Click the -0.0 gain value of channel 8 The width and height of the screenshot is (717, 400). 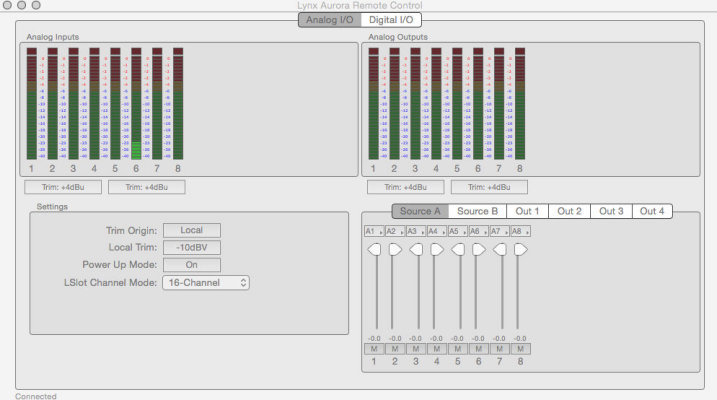520,339
